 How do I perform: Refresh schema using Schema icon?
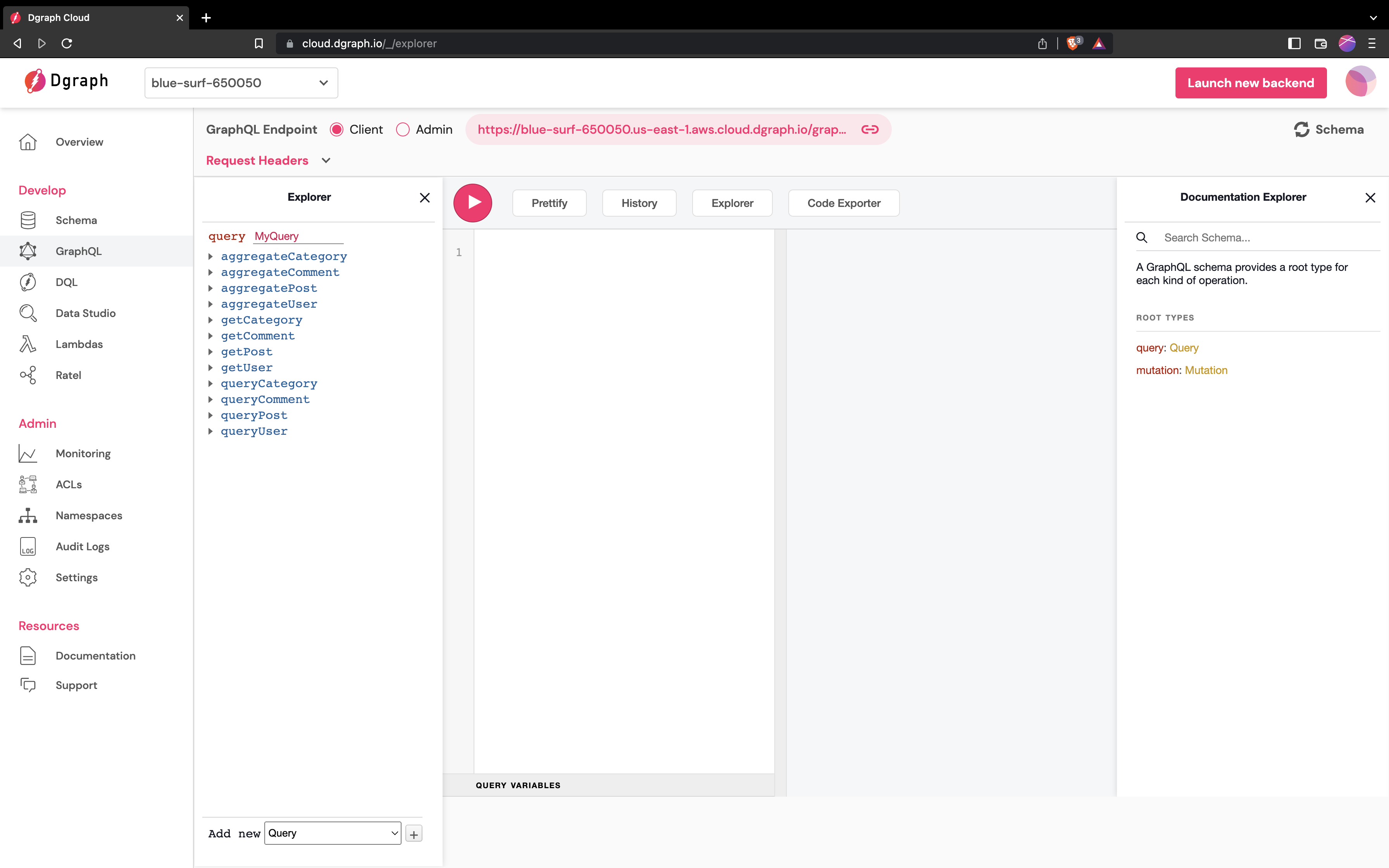(x=1301, y=129)
